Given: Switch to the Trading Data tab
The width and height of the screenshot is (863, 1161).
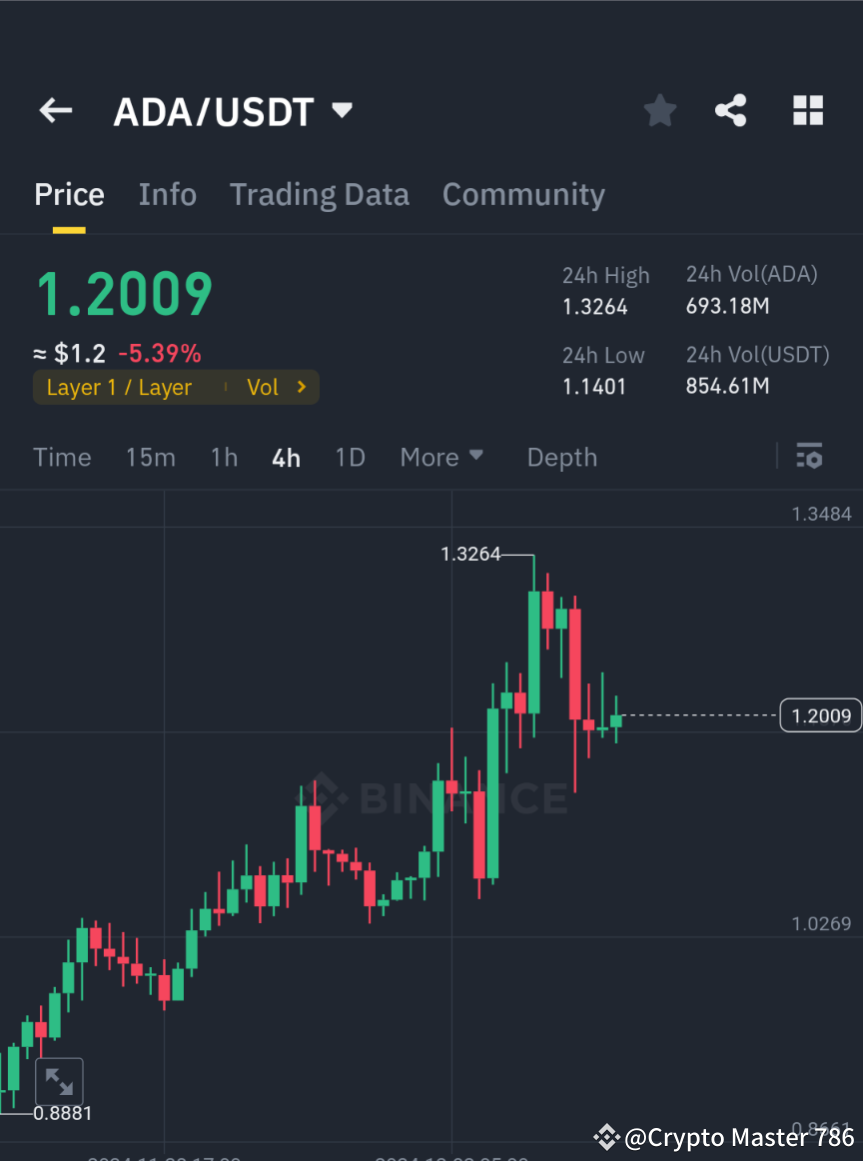Looking at the screenshot, I should [x=319, y=194].
